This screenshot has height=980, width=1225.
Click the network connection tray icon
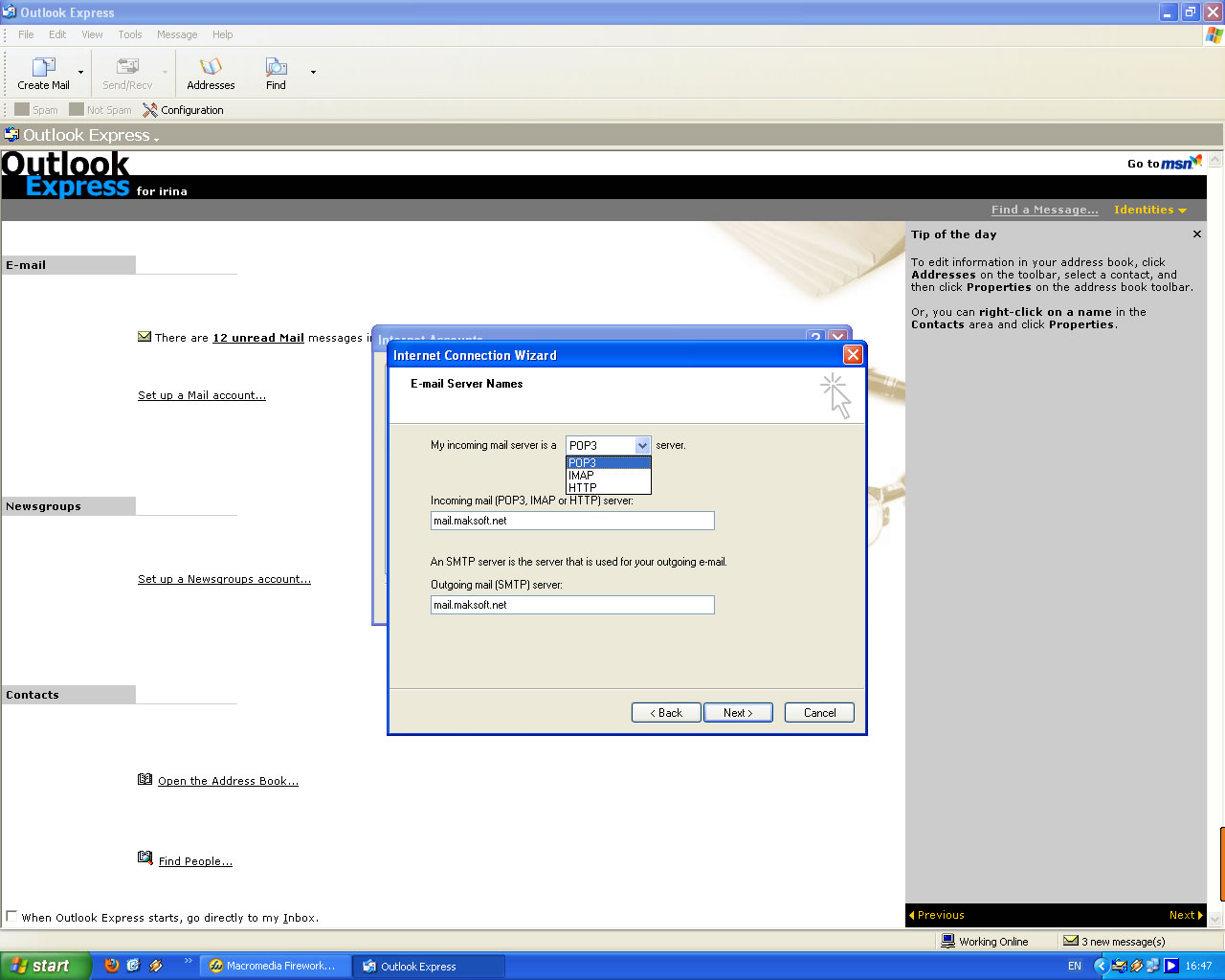tap(1153, 966)
